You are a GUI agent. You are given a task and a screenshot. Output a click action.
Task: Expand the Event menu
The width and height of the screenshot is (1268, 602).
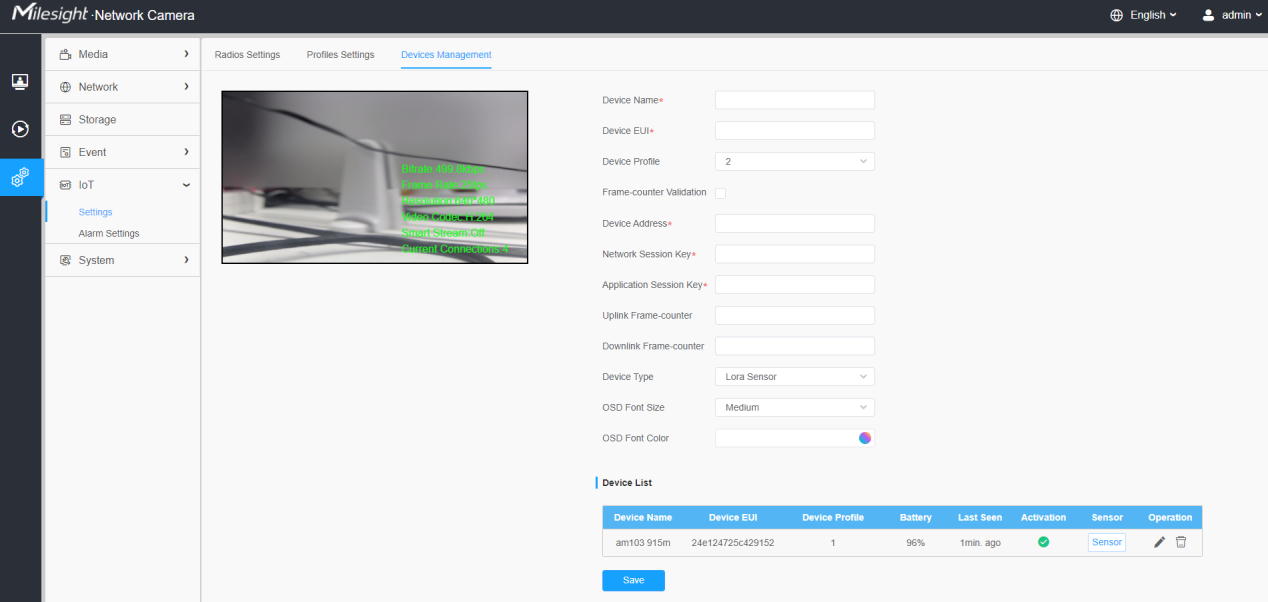(186, 152)
